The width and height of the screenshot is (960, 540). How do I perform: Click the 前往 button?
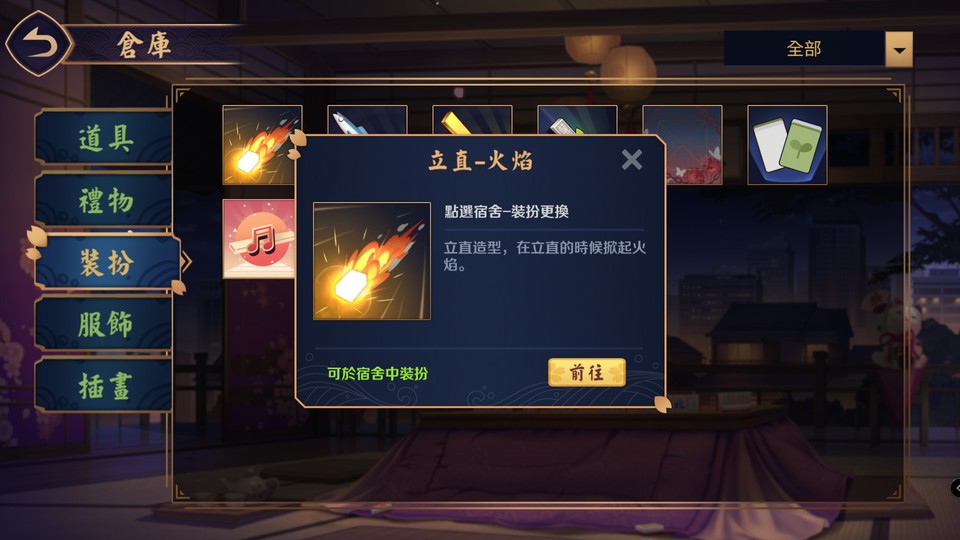587,372
